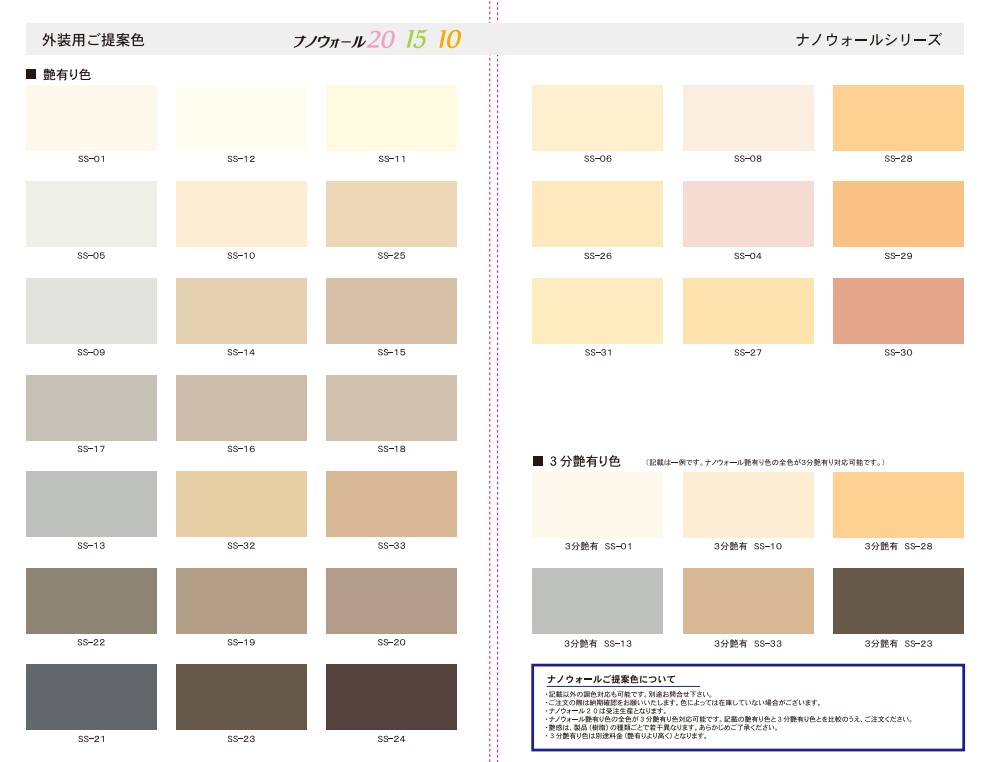The image size is (990, 762).
Task: Select the SS-32 light yellow swatch
Action: (241, 504)
